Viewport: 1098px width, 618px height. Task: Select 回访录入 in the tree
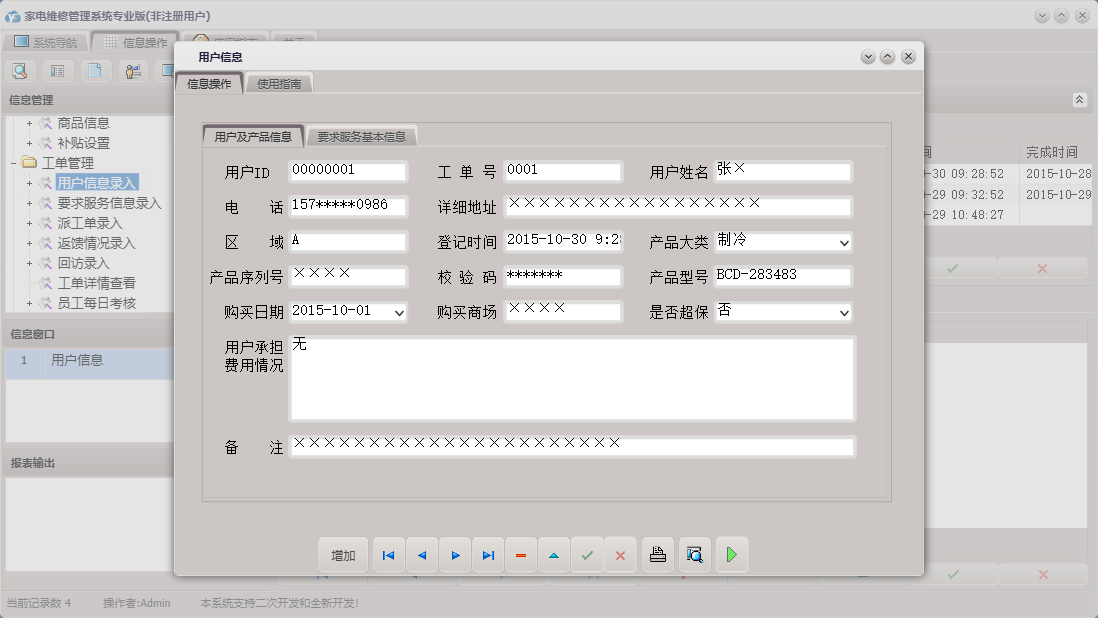[x=85, y=263]
